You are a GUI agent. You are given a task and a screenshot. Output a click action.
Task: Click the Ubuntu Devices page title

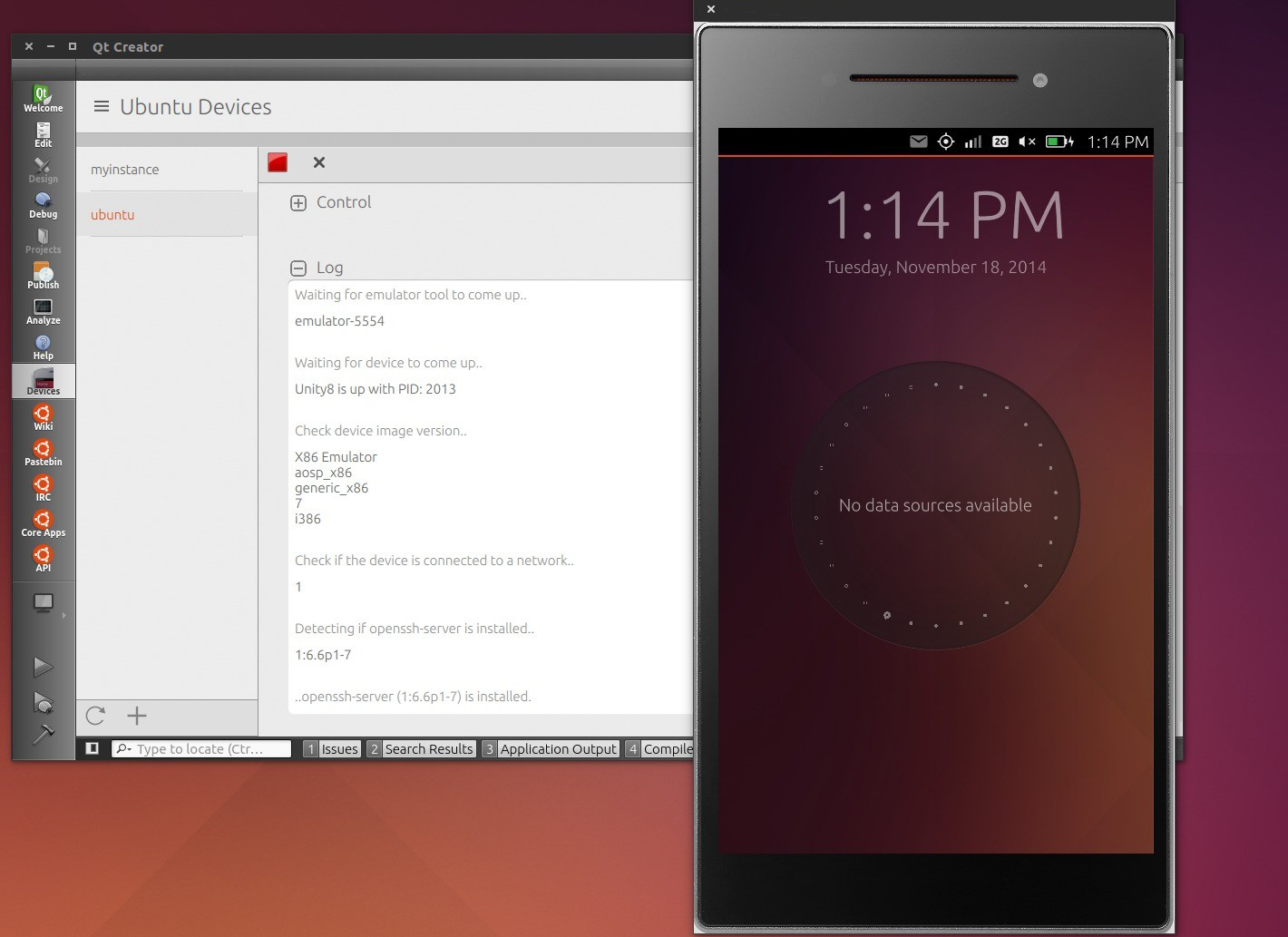tap(196, 107)
